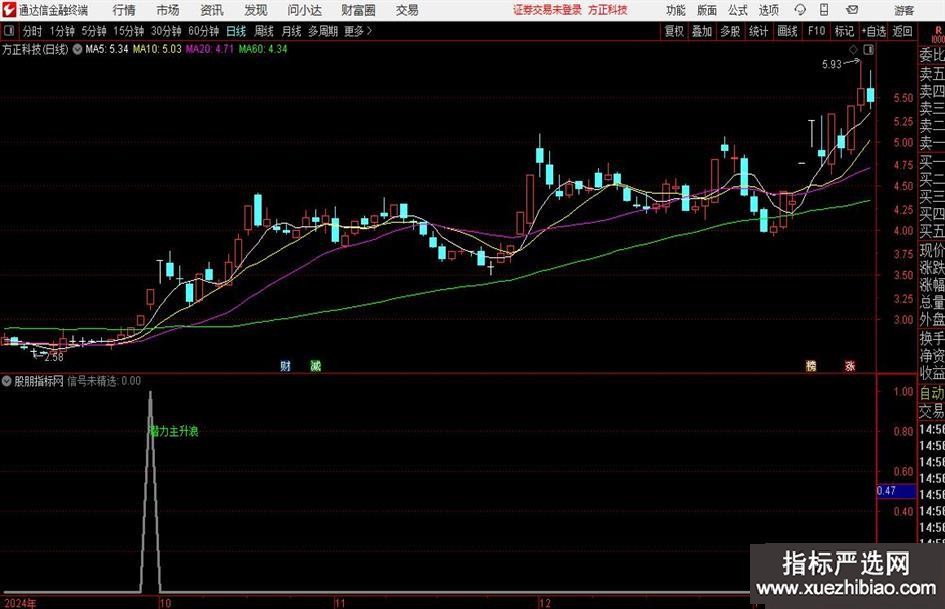Select the 周线 weekly period tab

coord(264,31)
